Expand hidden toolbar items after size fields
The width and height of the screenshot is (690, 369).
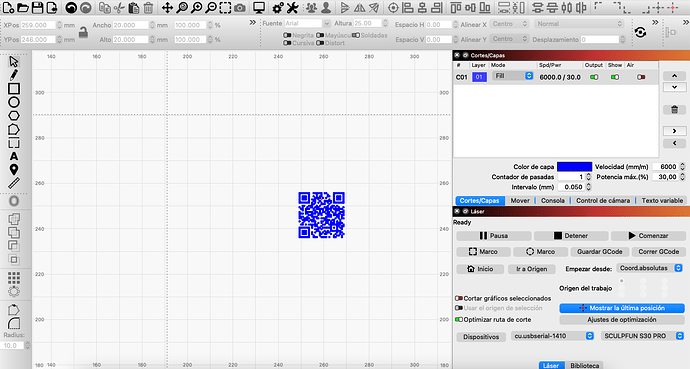click(253, 22)
